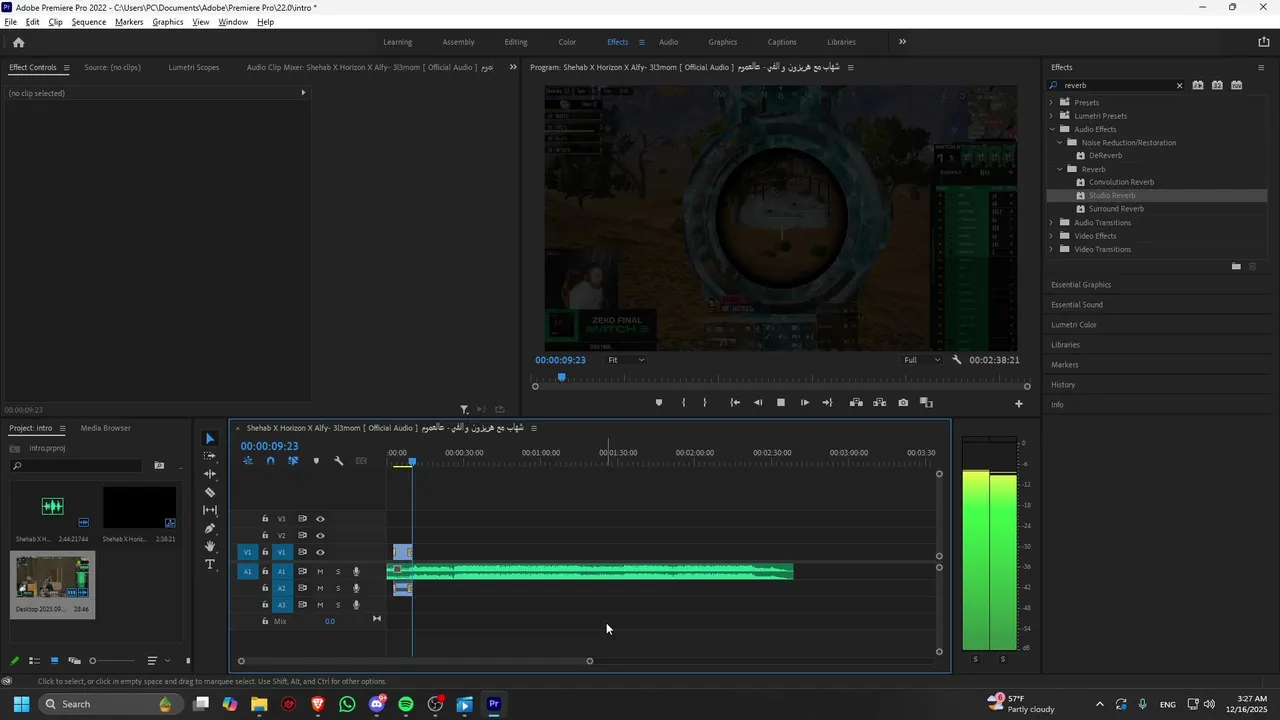Click Mark In button in Program Monitor
This screenshot has width=1280, height=720.
click(x=684, y=403)
